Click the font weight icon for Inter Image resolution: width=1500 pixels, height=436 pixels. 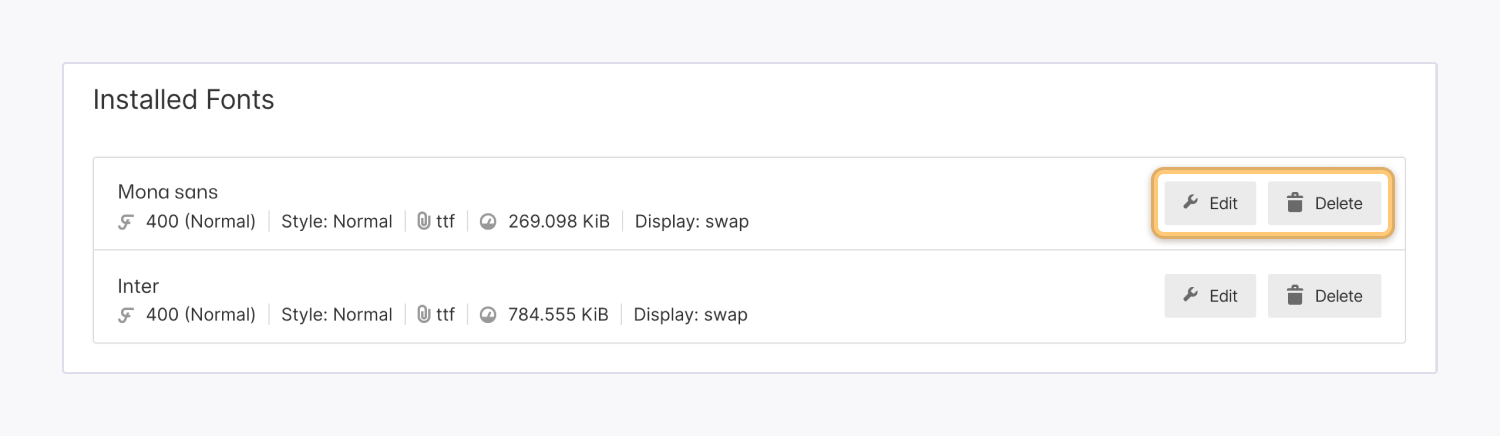[x=126, y=315]
